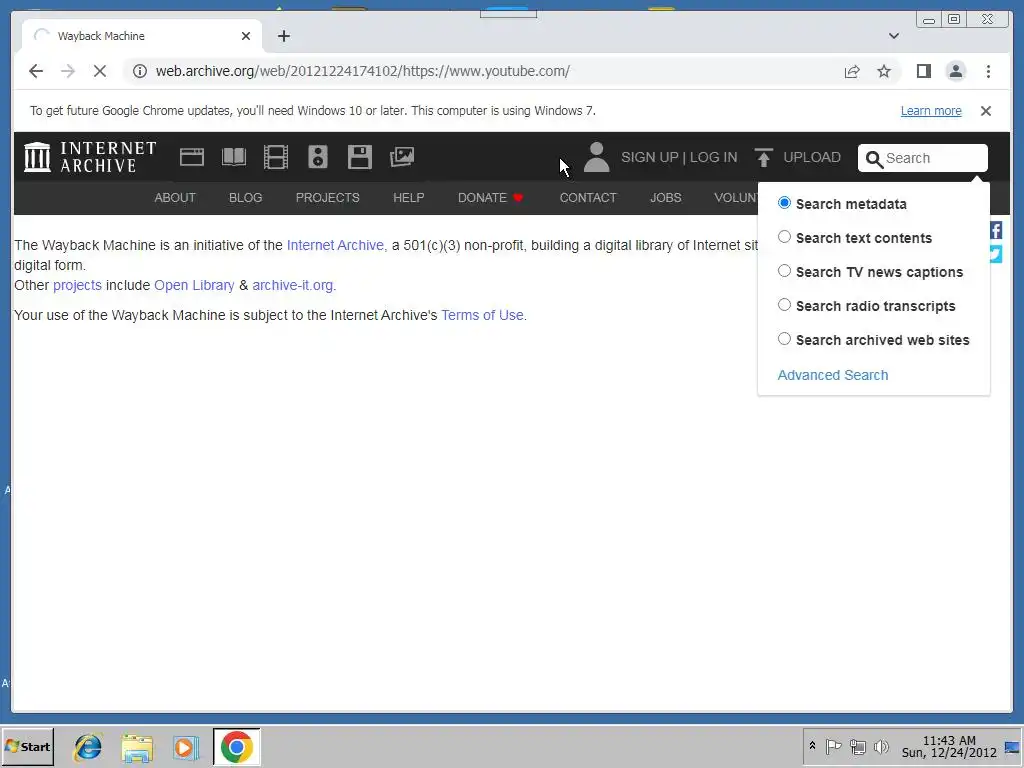Open the BLOG menu item
This screenshot has height=768, width=1024.
[246, 198]
